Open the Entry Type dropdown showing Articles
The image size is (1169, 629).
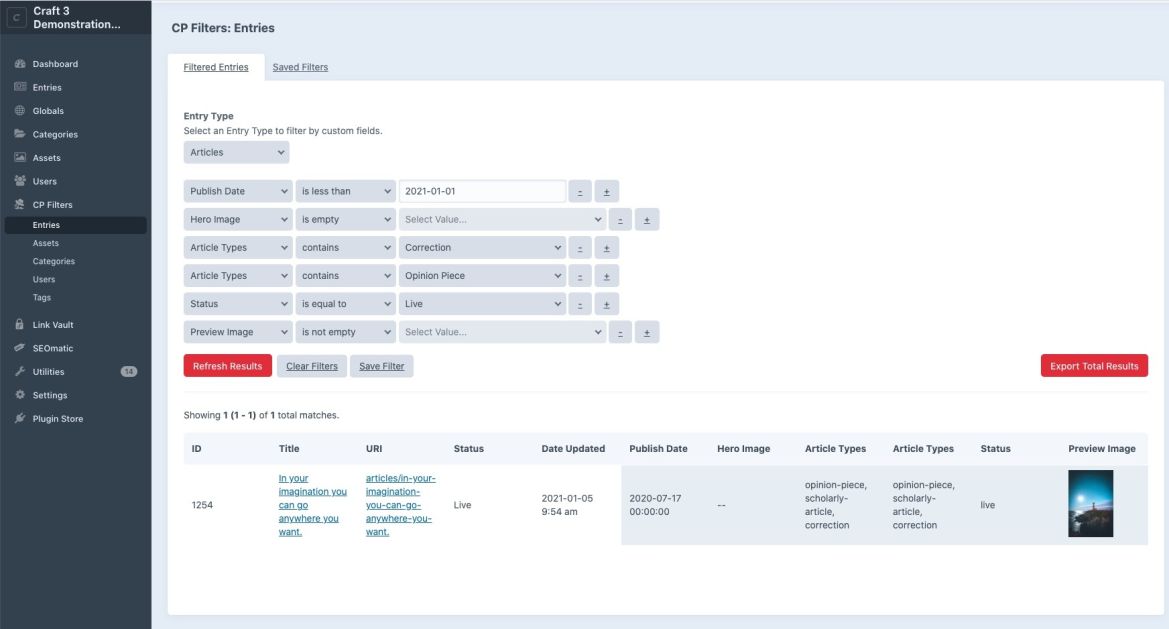[x=236, y=151]
